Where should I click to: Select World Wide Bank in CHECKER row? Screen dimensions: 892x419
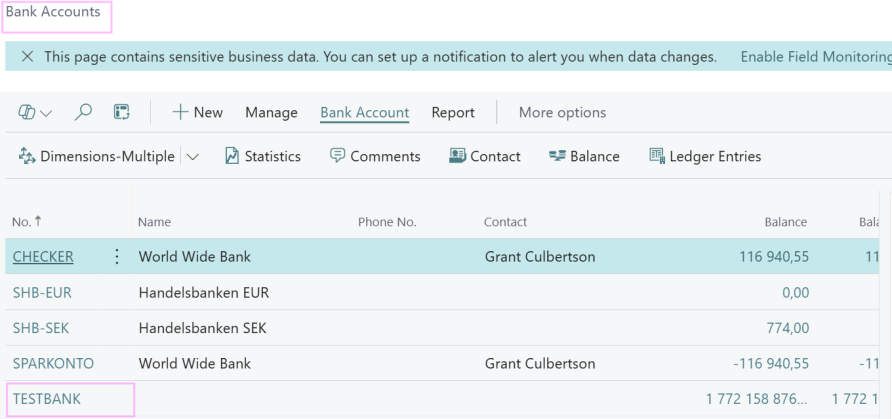click(195, 256)
